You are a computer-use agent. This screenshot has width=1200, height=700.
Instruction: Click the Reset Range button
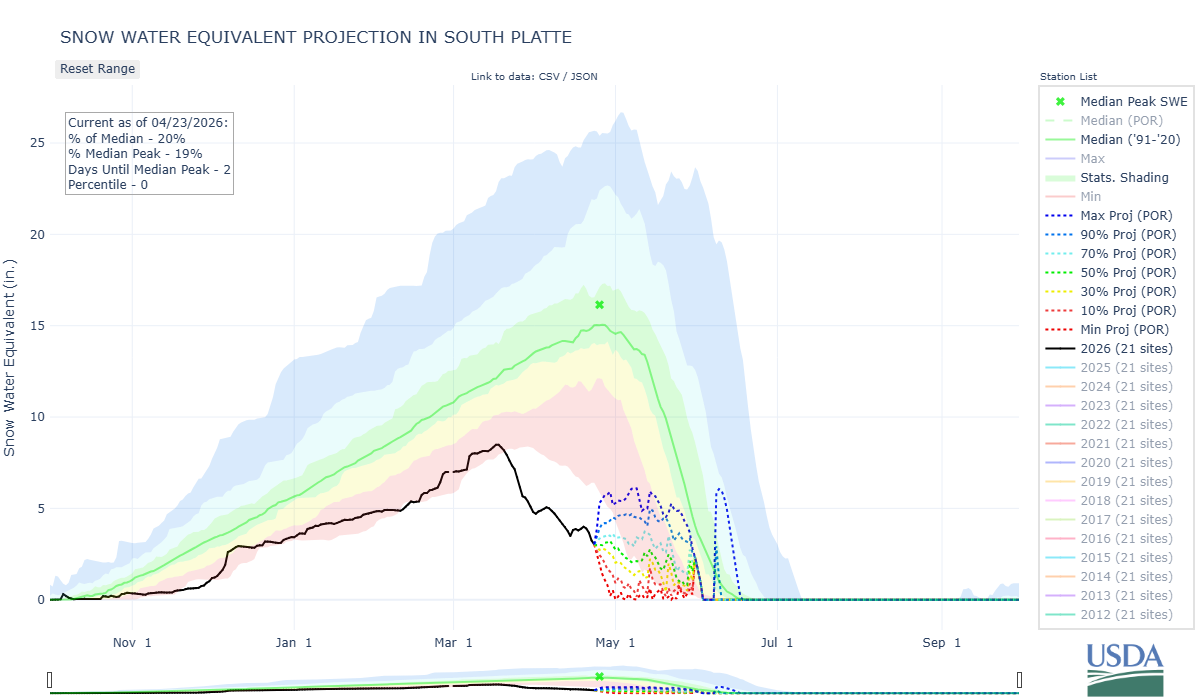[x=97, y=68]
